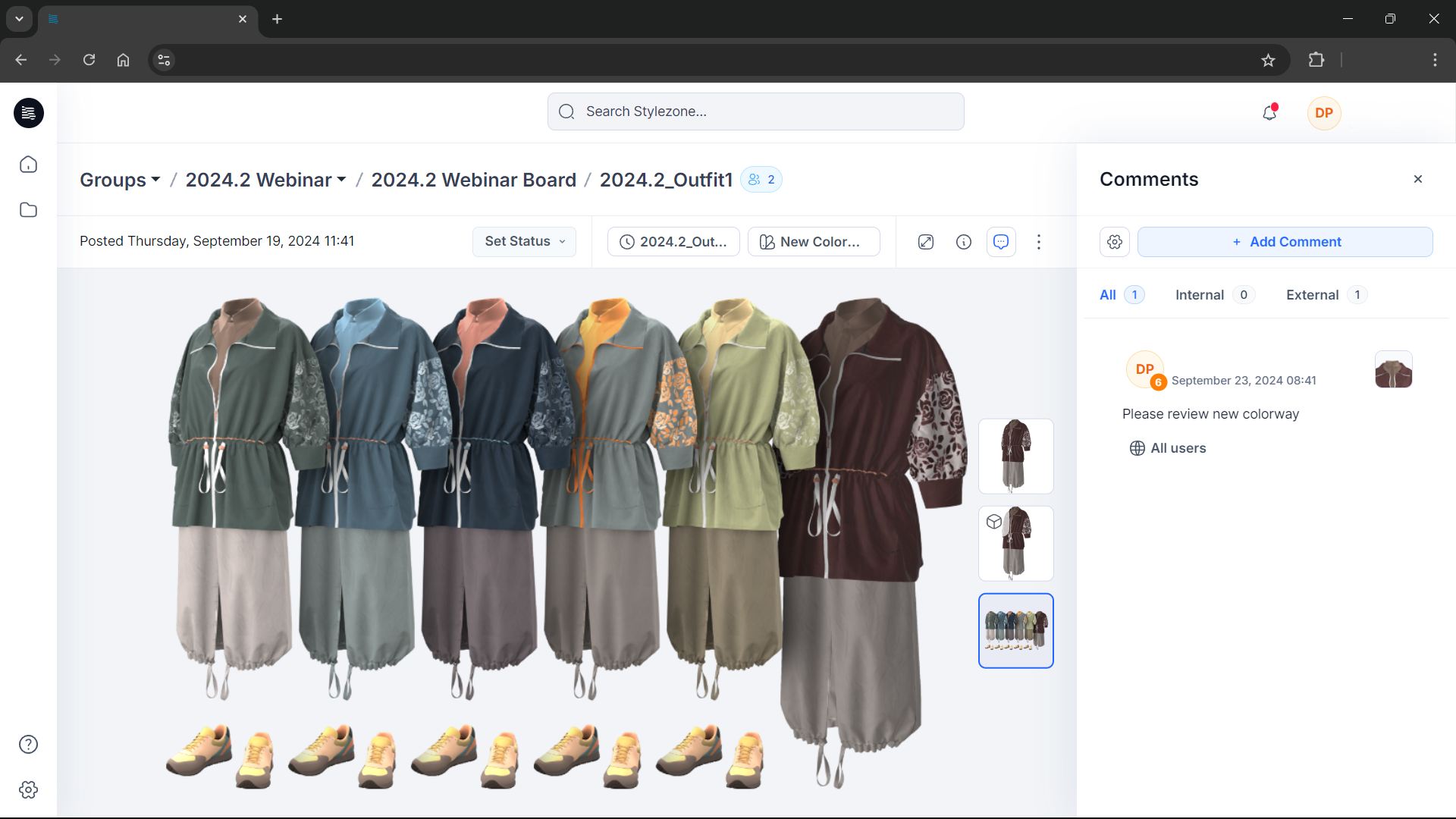Click the New Colorway button
Screen dimensions: 1456x819
pyautogui.click(x=813, y=241)
